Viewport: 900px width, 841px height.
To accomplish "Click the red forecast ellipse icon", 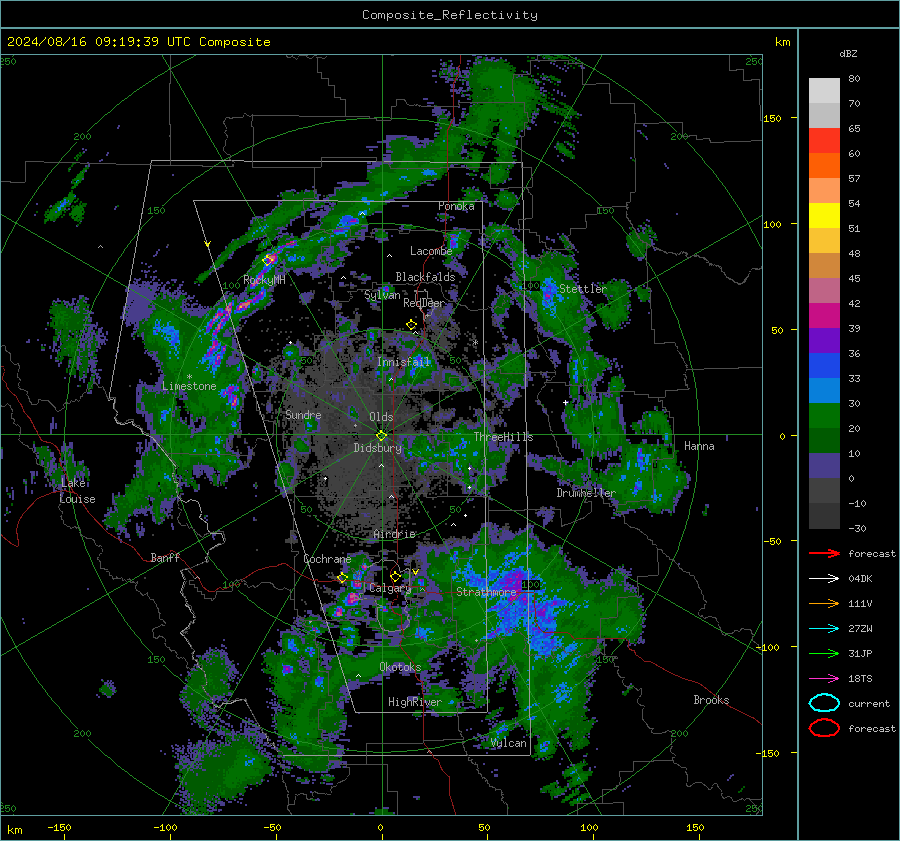I will 824,728.
